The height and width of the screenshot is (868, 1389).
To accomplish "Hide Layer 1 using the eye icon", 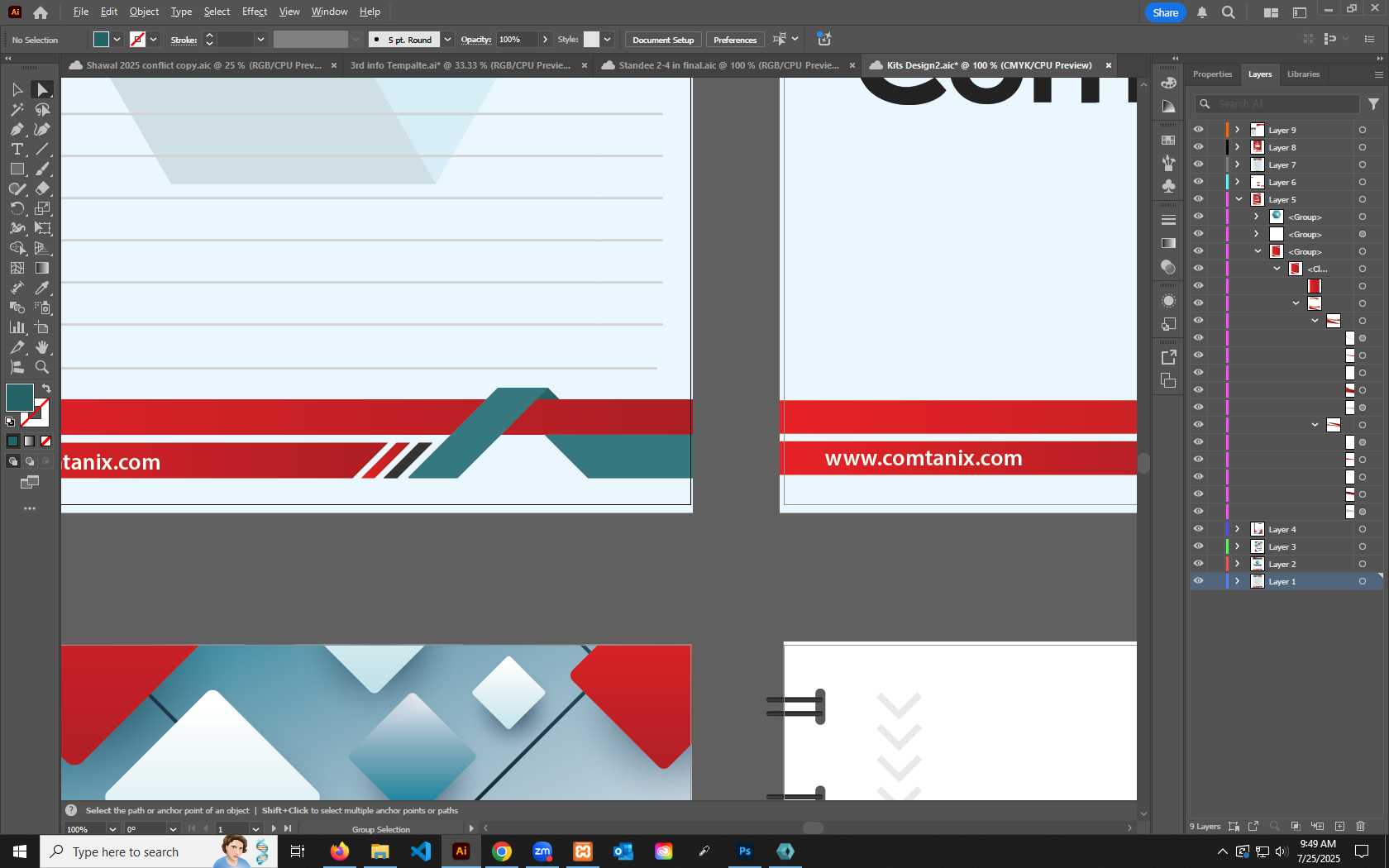I will pyautogui.click(x=1198, y=581).
